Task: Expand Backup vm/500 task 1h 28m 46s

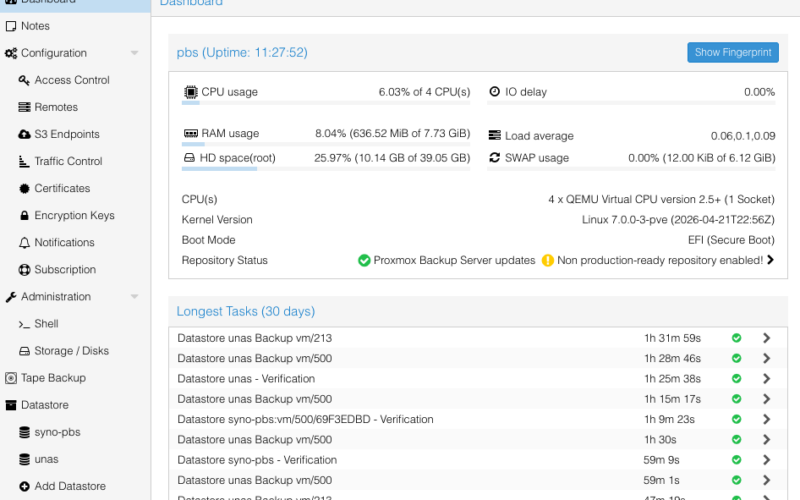Action: click(x=766, y=358)
